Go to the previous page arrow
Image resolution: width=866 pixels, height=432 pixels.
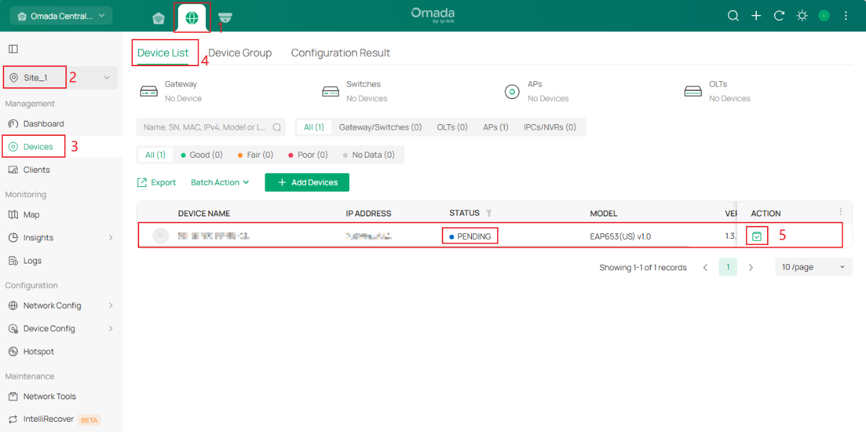tap(705, 267)
